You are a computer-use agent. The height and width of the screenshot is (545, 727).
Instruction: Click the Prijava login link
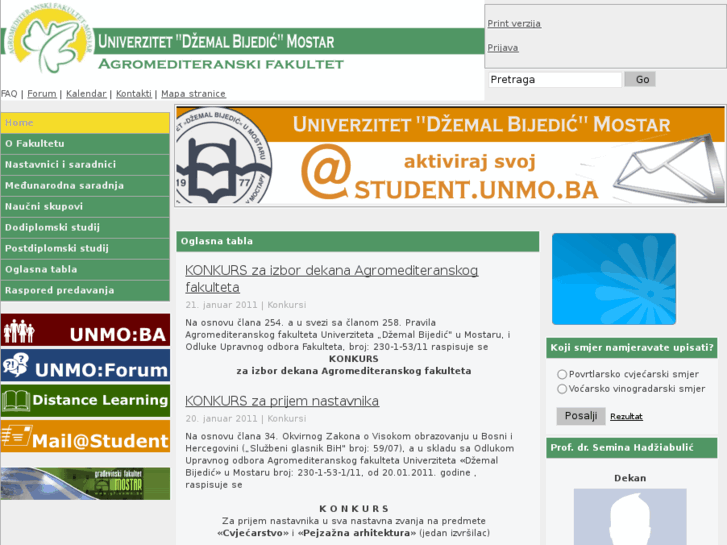[x=503, y=48]
